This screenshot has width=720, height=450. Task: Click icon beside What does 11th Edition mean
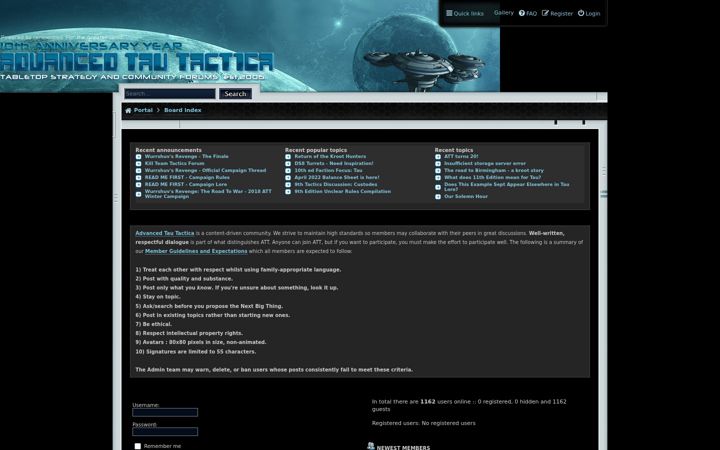coord(438,178)
